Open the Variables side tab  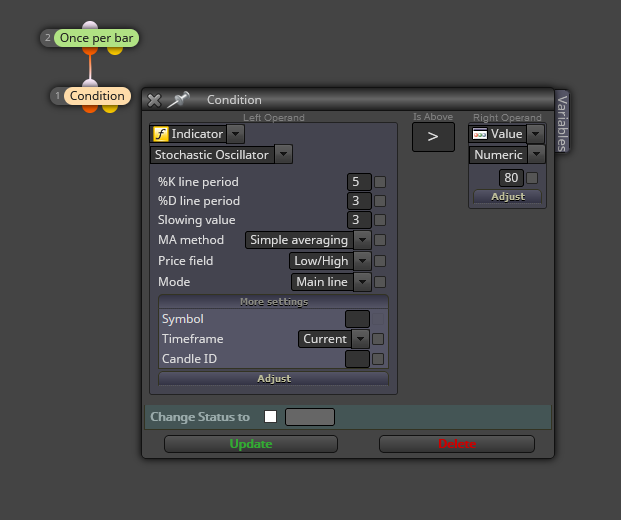click(562, 122)
